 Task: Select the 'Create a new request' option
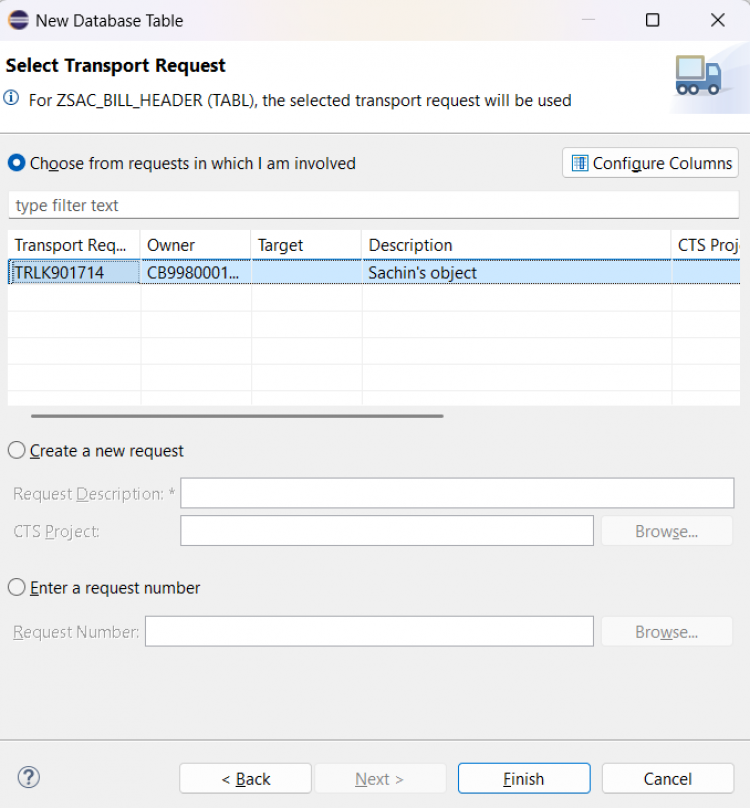[17, 451]
